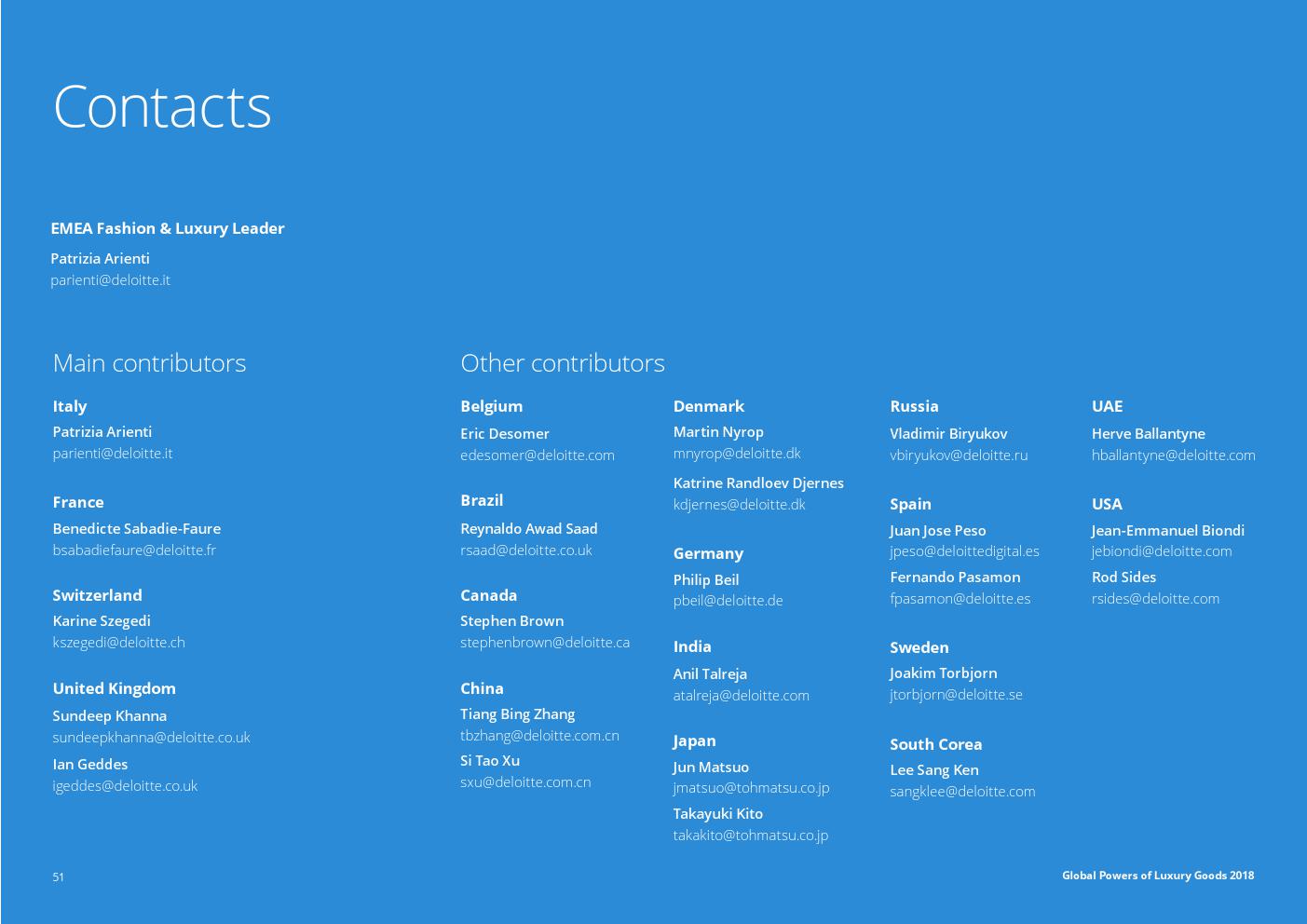Click stephenbrown@deloitte.ca email link
1307x924 pixels.
pyautogui.click(x=544, y=643)
